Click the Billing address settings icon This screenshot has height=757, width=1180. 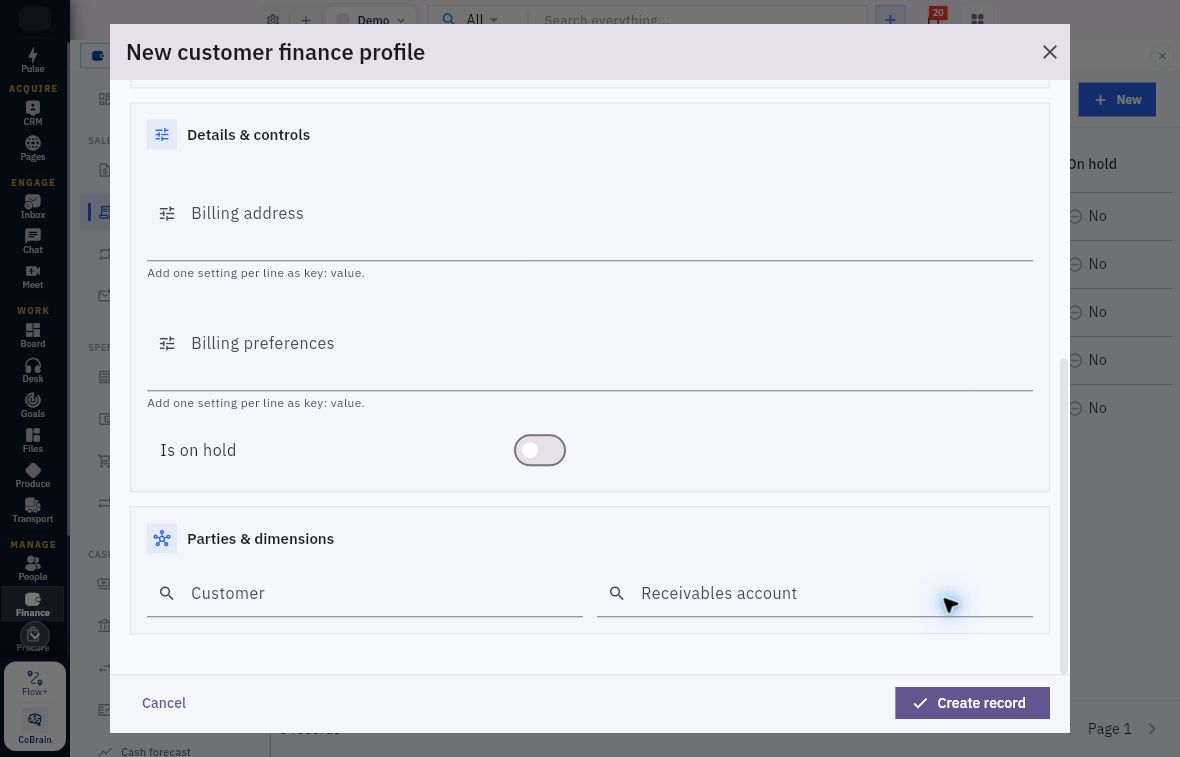click(x=167, y=214)
